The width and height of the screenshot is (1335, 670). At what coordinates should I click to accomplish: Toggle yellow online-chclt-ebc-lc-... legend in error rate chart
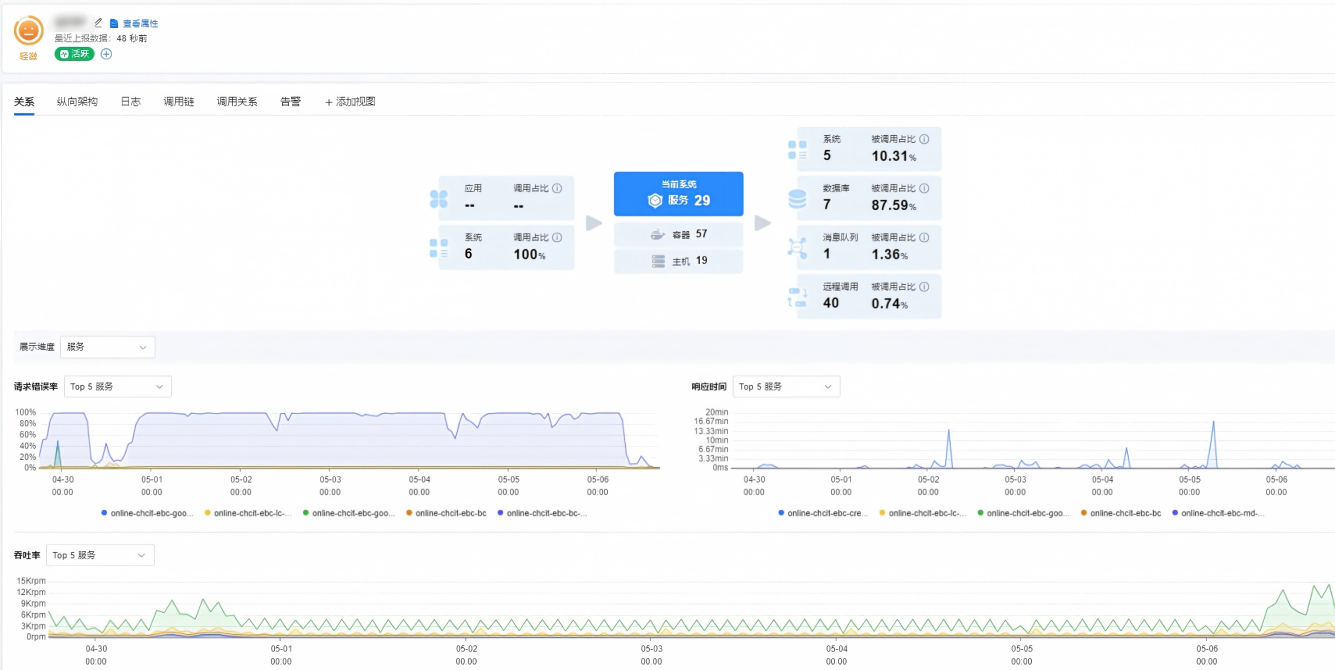coord(250,513)
